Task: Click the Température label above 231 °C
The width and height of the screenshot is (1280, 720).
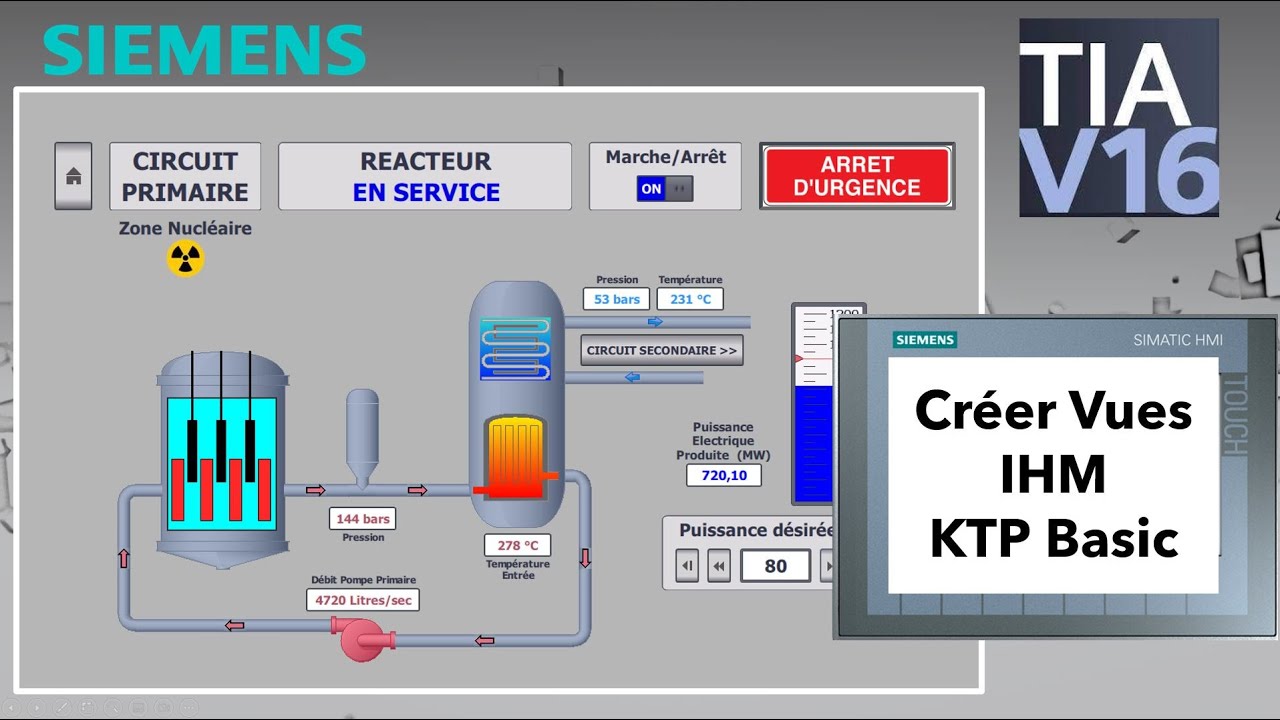Action: click(690, 280)
